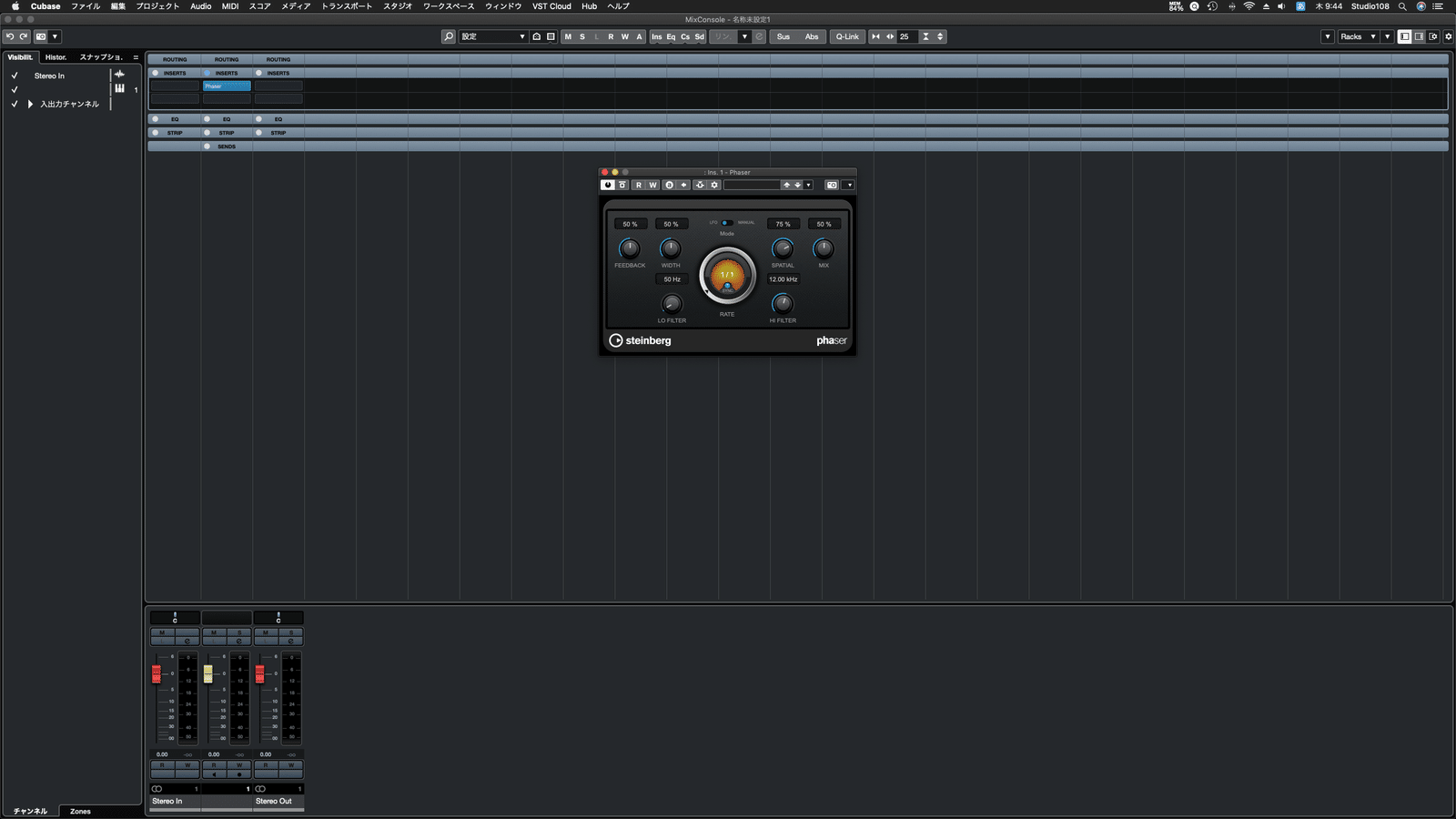Click the 12.00 kHz HI FILTER value field

tap(783, 279)
